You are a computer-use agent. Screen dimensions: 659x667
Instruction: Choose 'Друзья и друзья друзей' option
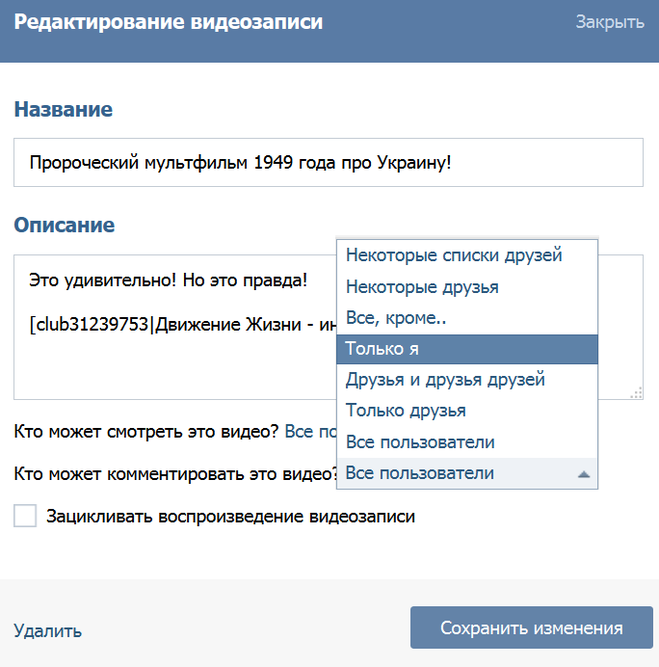pos(445,380)
